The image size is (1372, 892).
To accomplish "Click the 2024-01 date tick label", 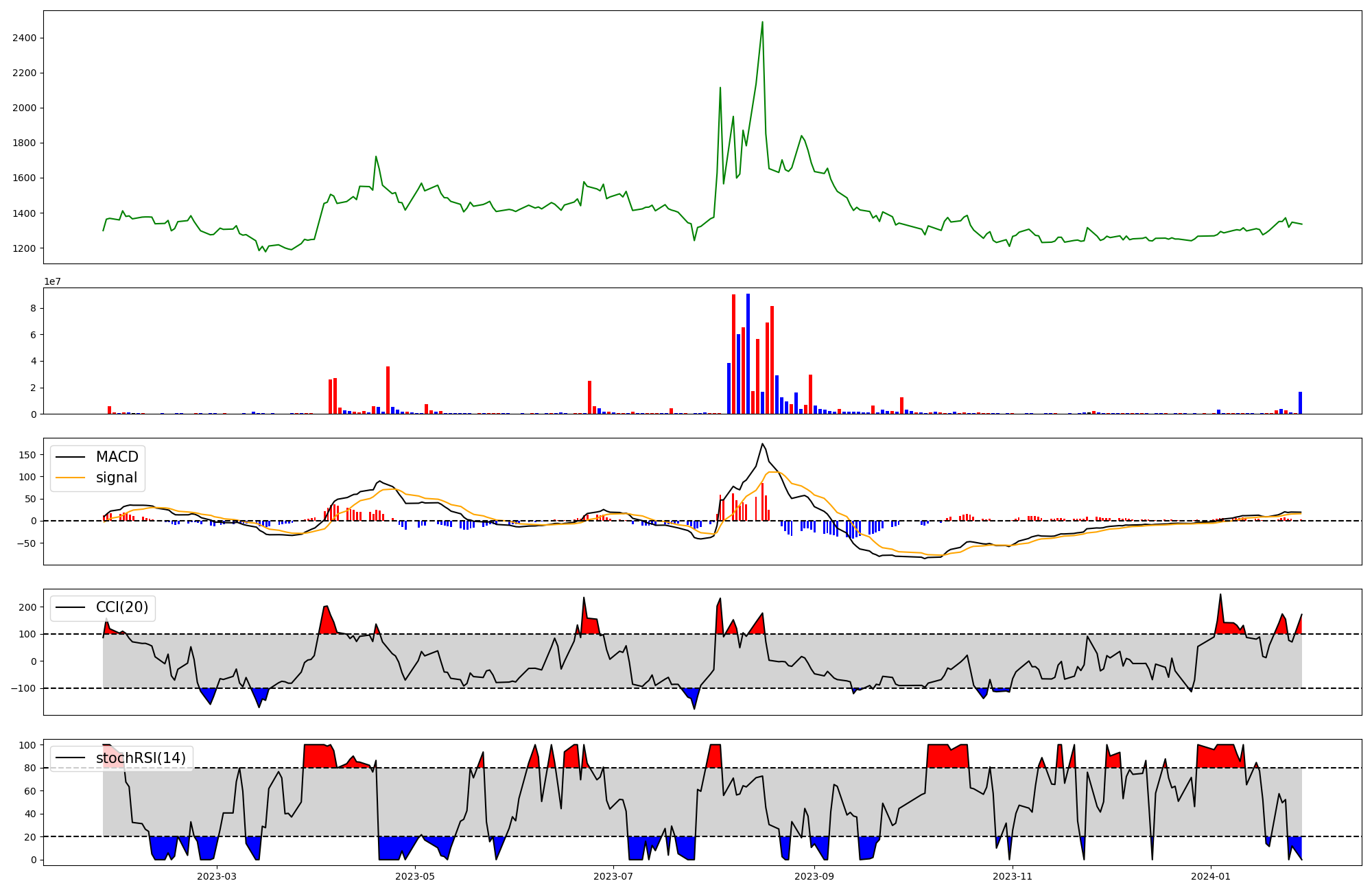I will pos(1211,876).
